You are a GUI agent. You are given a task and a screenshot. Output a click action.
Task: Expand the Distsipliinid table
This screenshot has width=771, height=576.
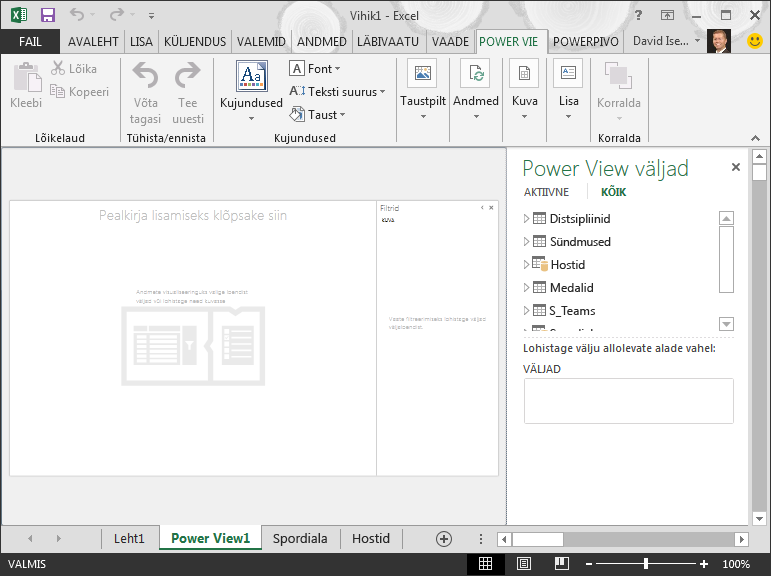coord(526,218)
